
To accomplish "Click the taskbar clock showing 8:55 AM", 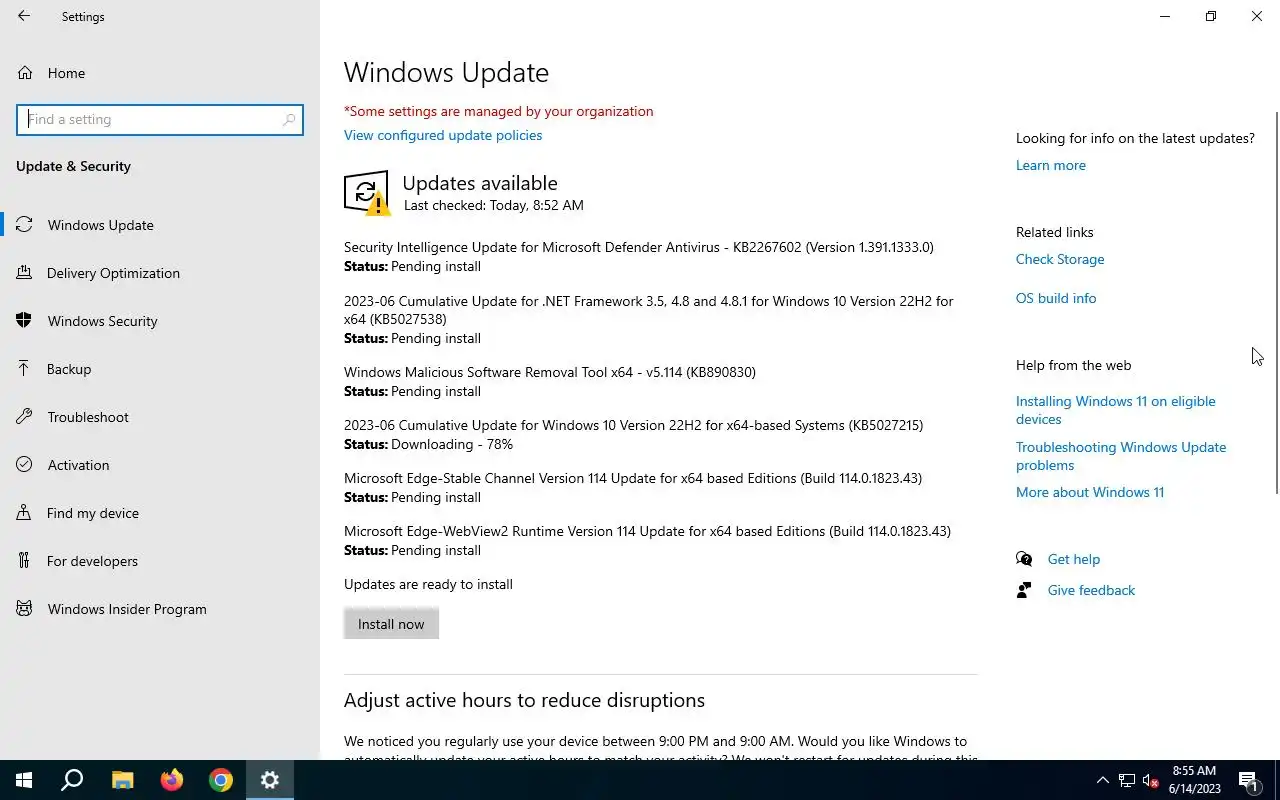I will (1194, 780).
